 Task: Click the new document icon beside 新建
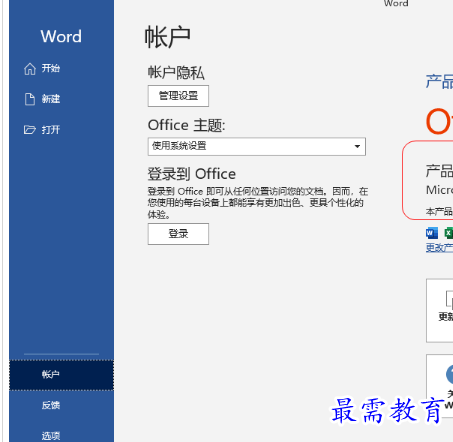pos(30,99)
